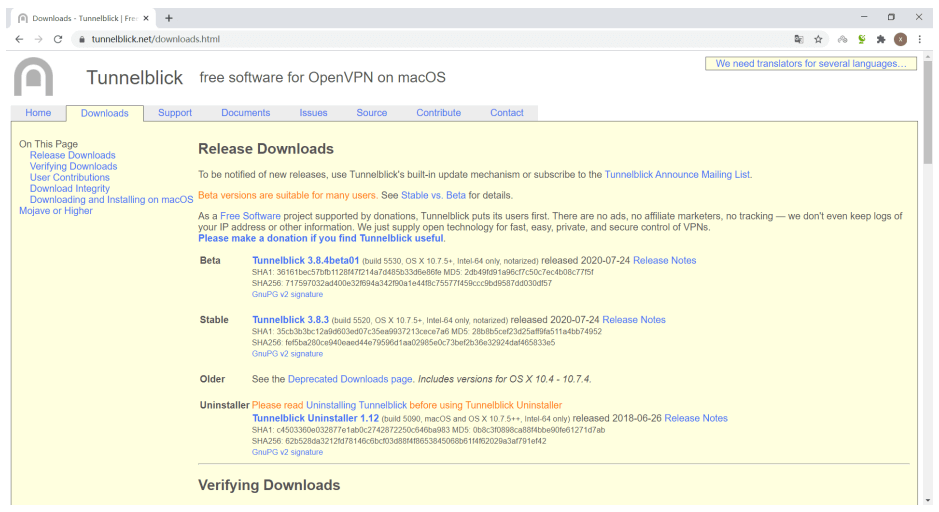The image size is (939, 512).
Task: Click the Uninstaller SHA256 hash text
Action: tap(399, 441)
